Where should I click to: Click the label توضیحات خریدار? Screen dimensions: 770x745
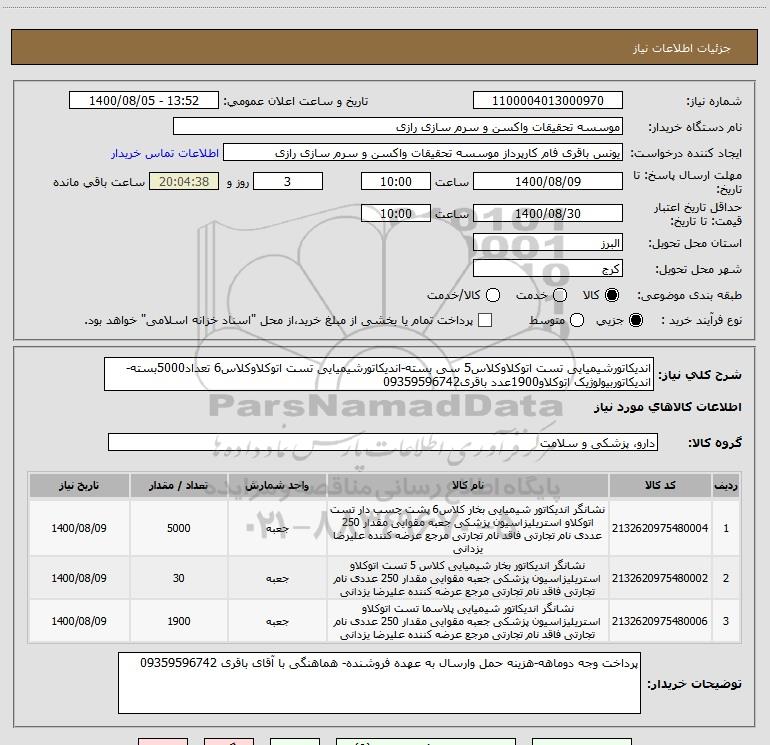(x=694, y=684)
